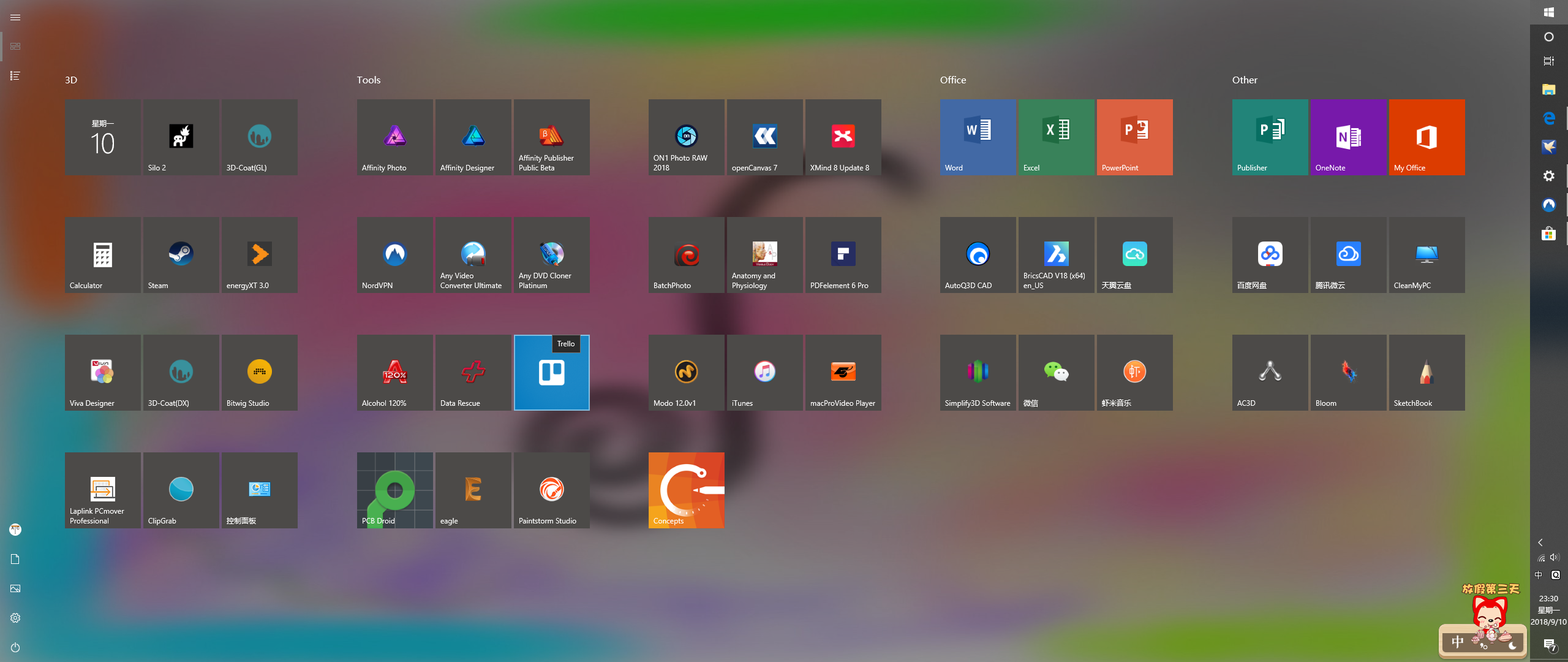Launch Viva Designer tile
Image resolution: width=1568 pixels, height=662 pixels.
pyautogui.click(x=102, y=373)
